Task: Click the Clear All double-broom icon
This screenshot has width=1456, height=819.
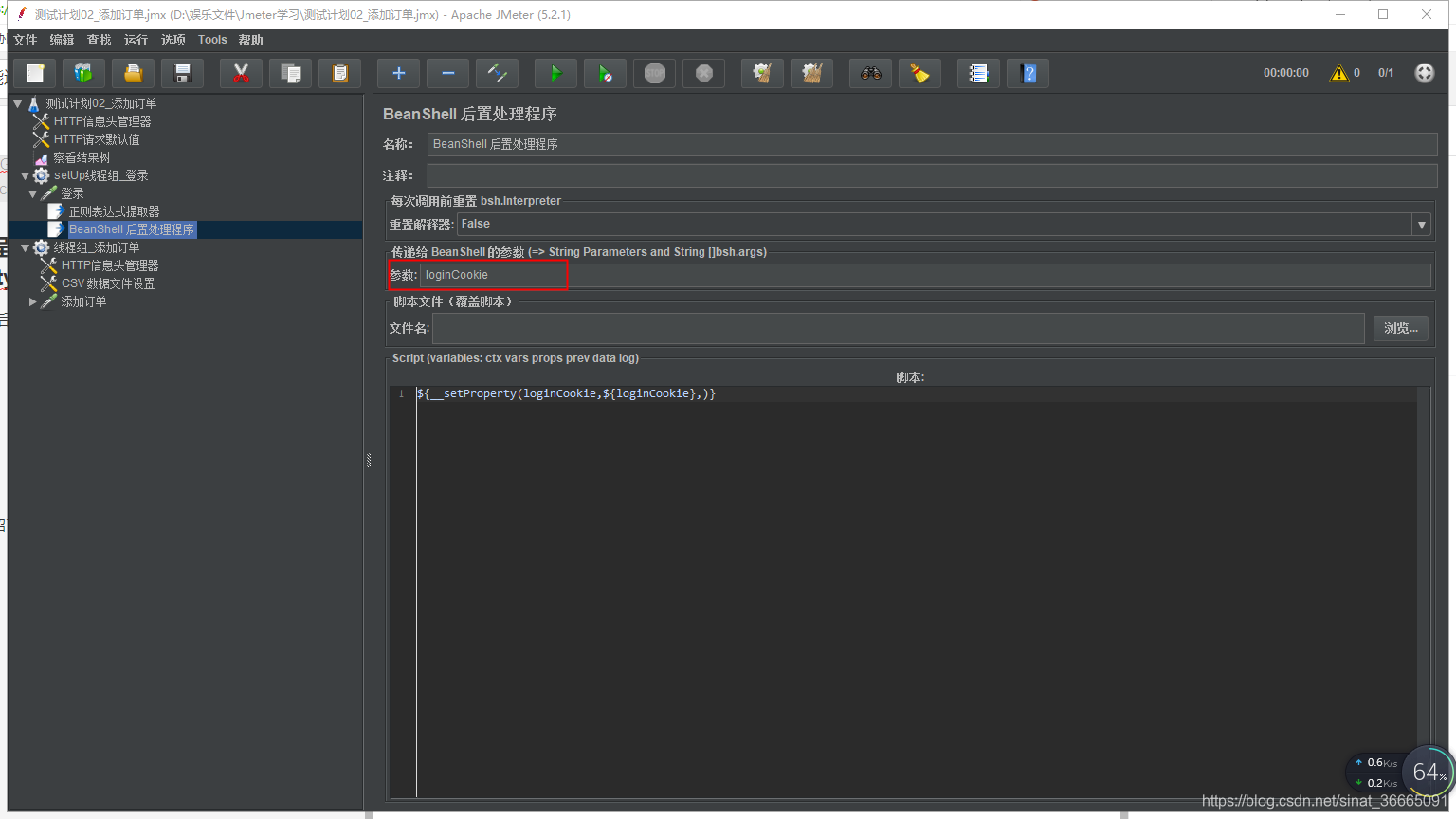Action: [x=812, y=73]
